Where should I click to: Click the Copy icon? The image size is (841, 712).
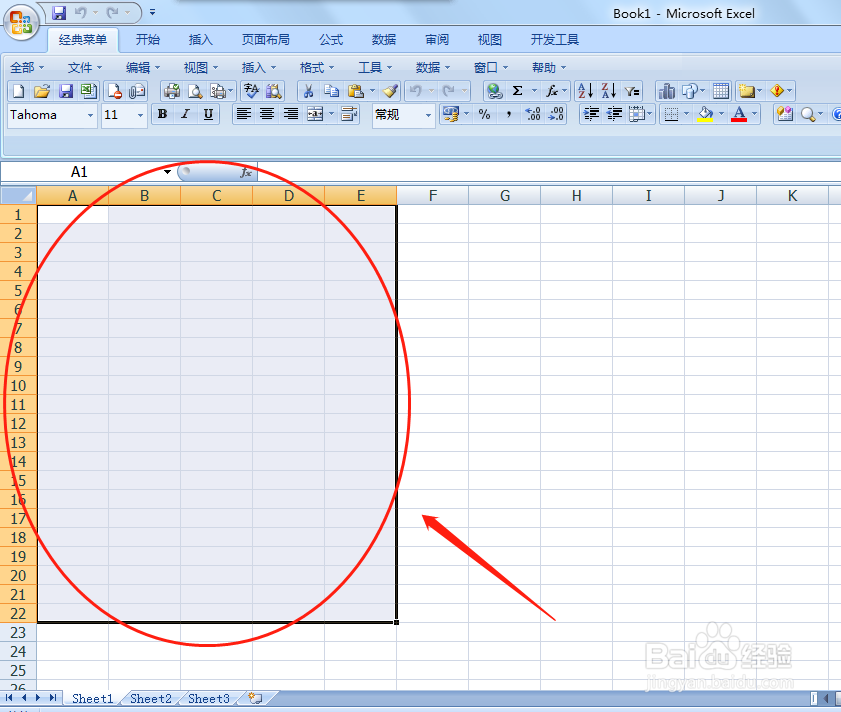coord(331,91)
